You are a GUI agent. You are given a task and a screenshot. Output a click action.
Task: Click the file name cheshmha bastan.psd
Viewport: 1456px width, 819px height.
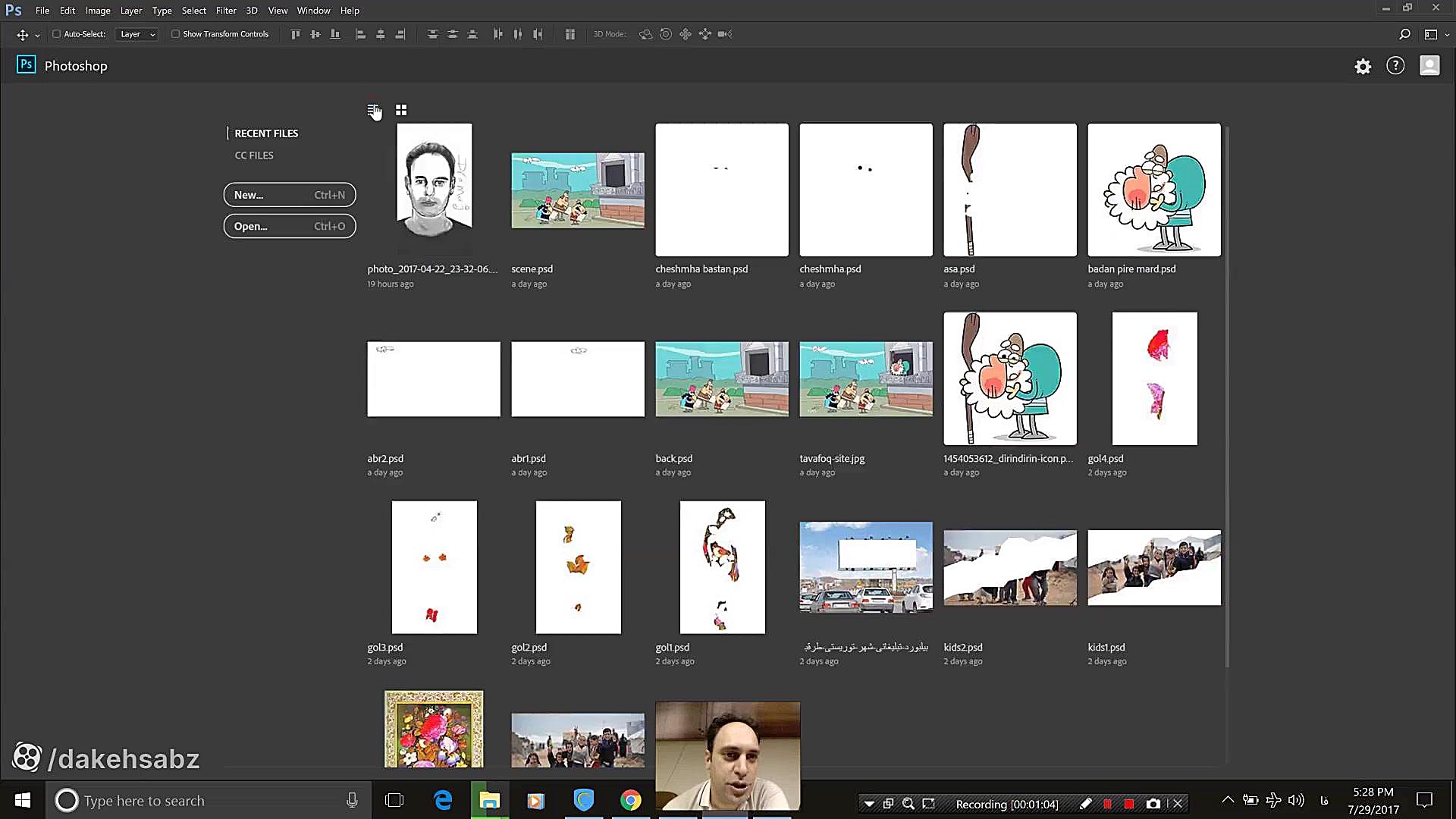click(701, 269)
